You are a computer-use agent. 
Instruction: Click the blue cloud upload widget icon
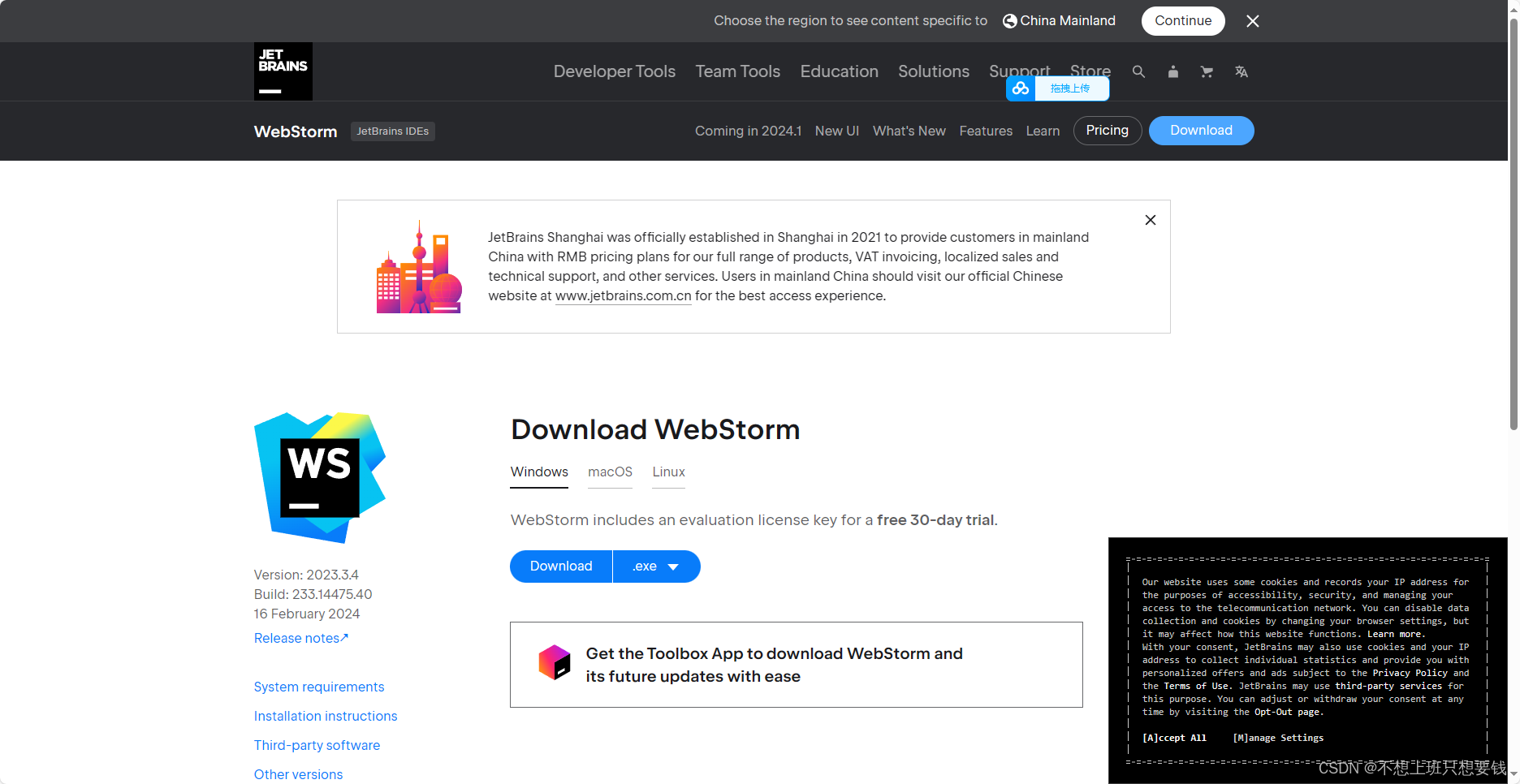1021,88
